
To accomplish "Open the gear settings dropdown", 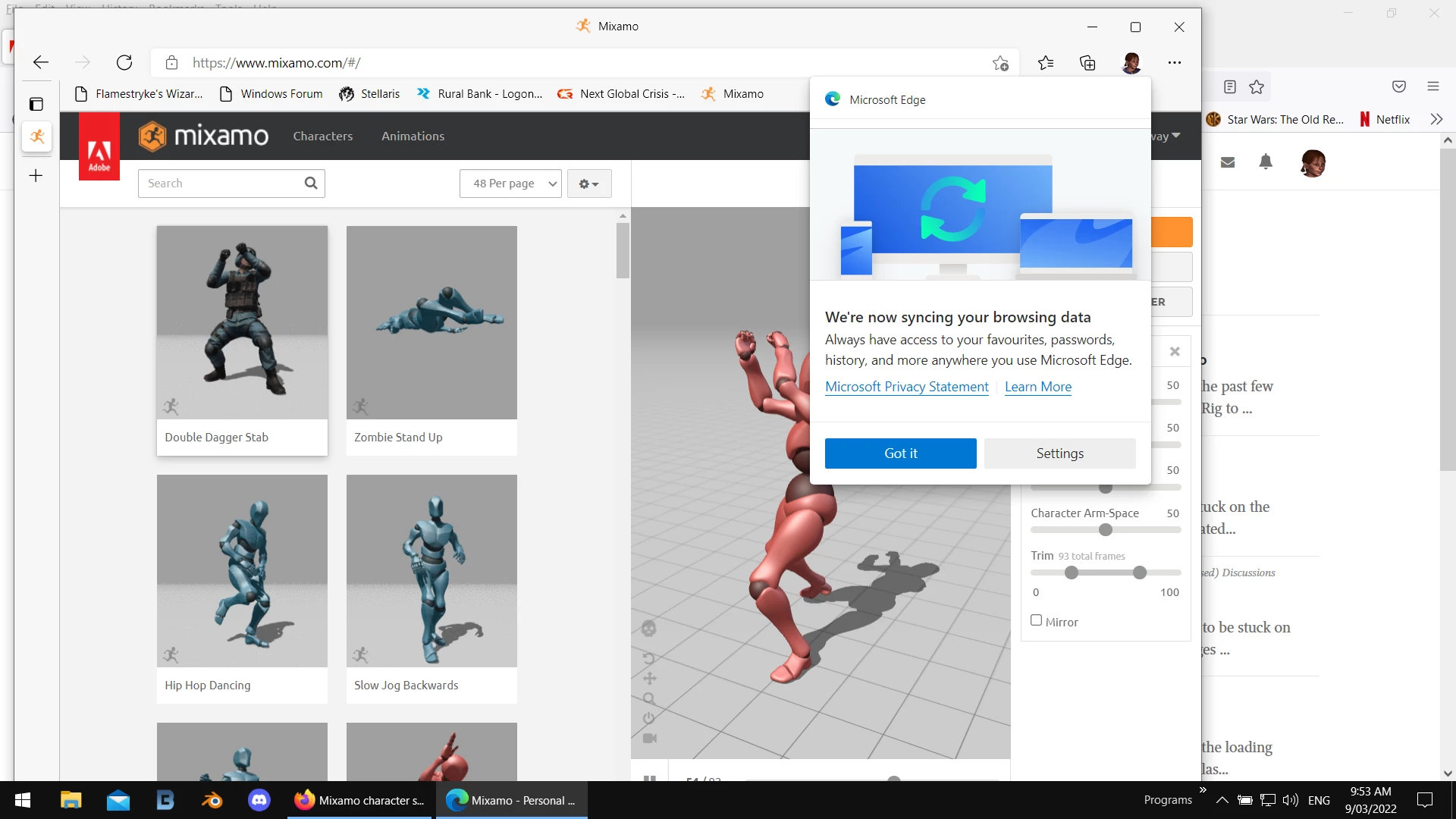I will [588, 184].
